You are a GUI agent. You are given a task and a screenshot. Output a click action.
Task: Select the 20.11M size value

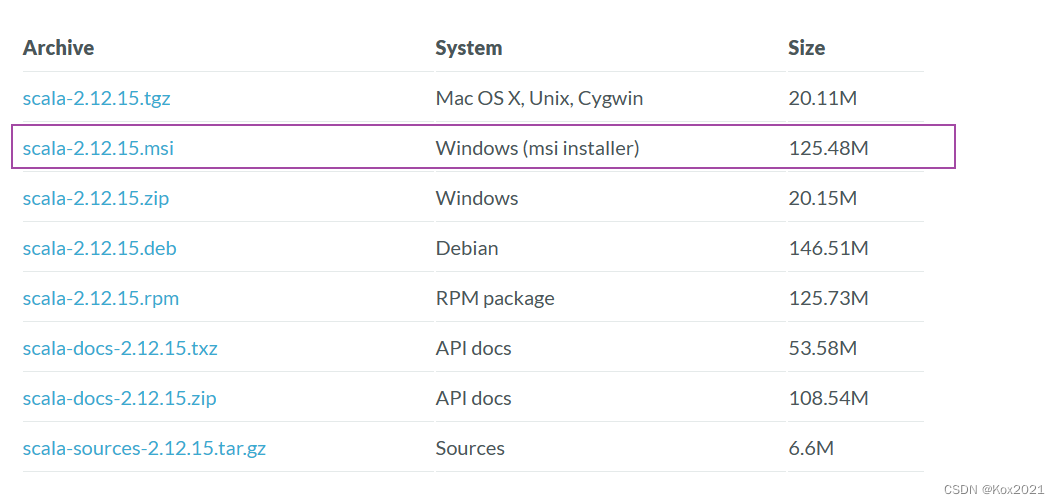coord(823,99)
